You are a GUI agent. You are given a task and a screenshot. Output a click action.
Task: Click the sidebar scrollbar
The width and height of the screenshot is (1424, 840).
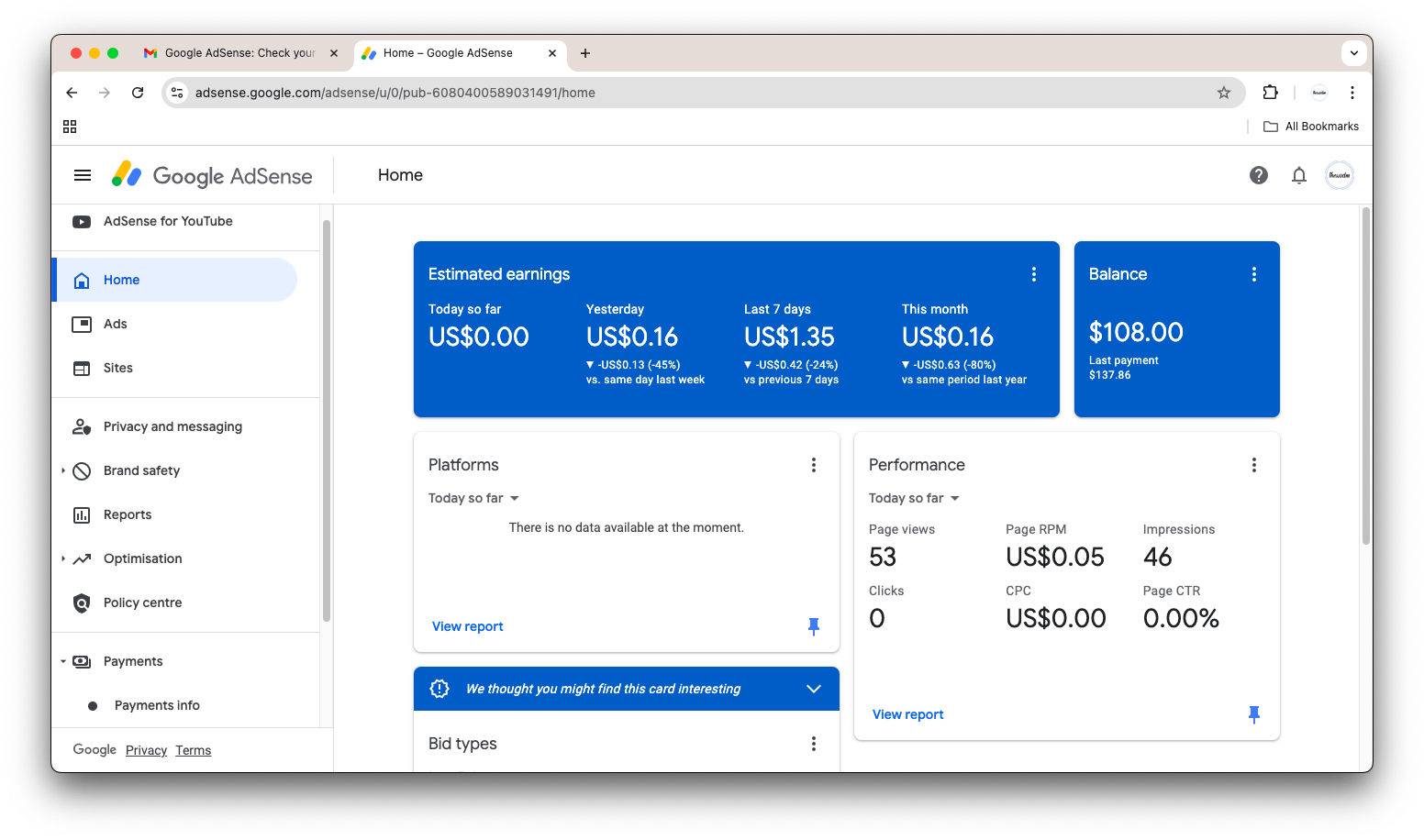(x=327, y=421)
